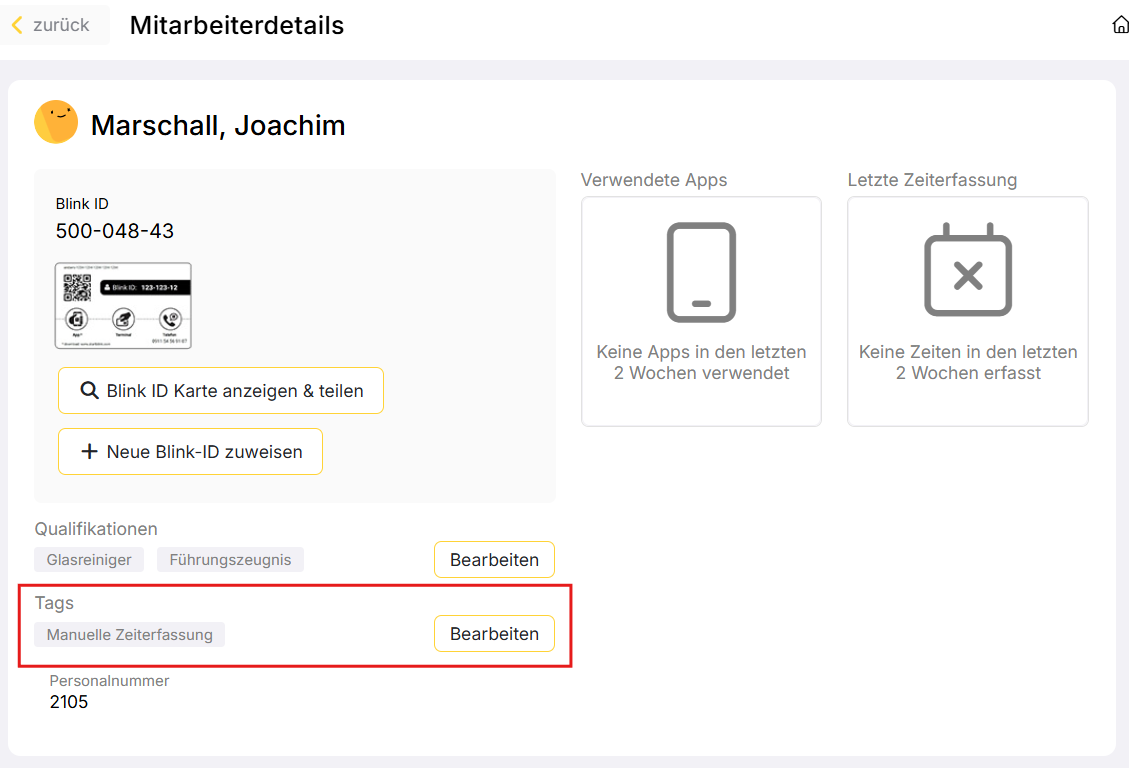
Task: Click Blink ID Karte anzeigen & teilen
Action: [x=221, y=391]
